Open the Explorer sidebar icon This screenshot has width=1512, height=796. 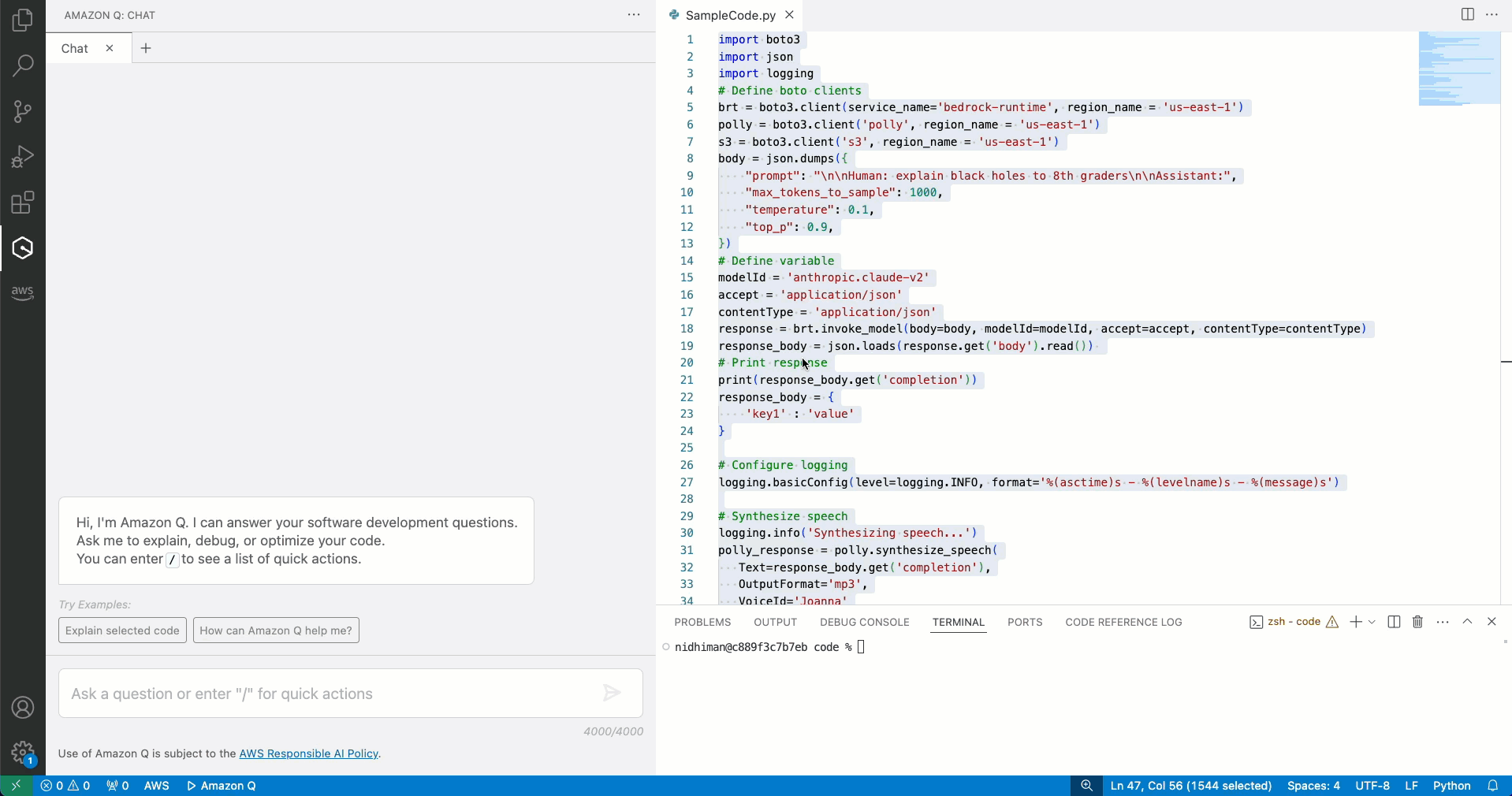pos(22,20)
